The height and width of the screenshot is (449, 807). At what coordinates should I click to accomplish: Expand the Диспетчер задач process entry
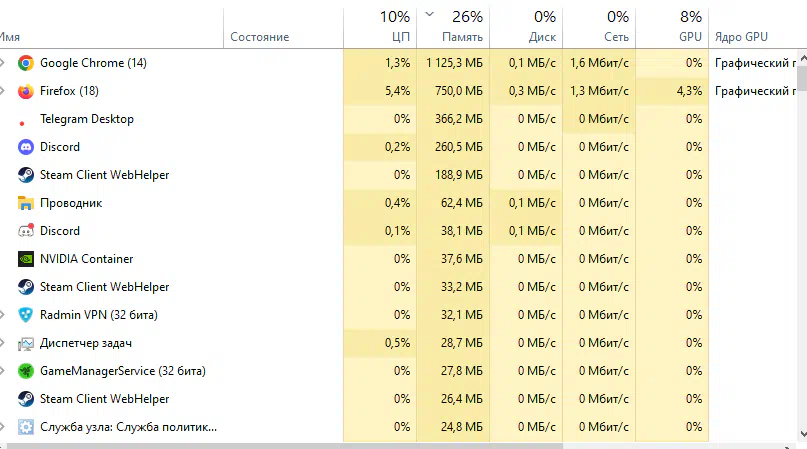3,343
